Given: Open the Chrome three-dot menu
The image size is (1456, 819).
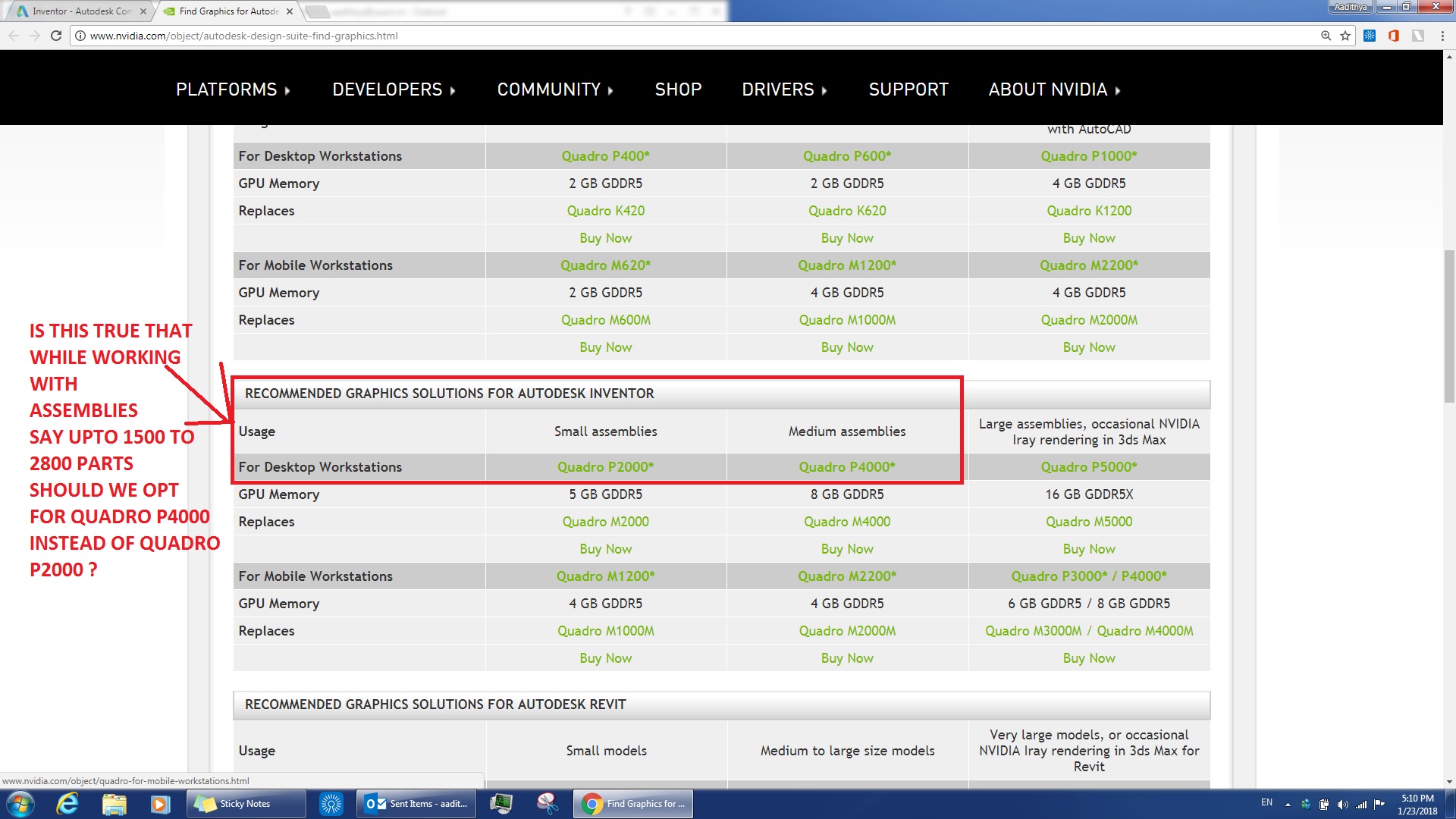Looking at the screenshot, I should tap(1442, 36).
